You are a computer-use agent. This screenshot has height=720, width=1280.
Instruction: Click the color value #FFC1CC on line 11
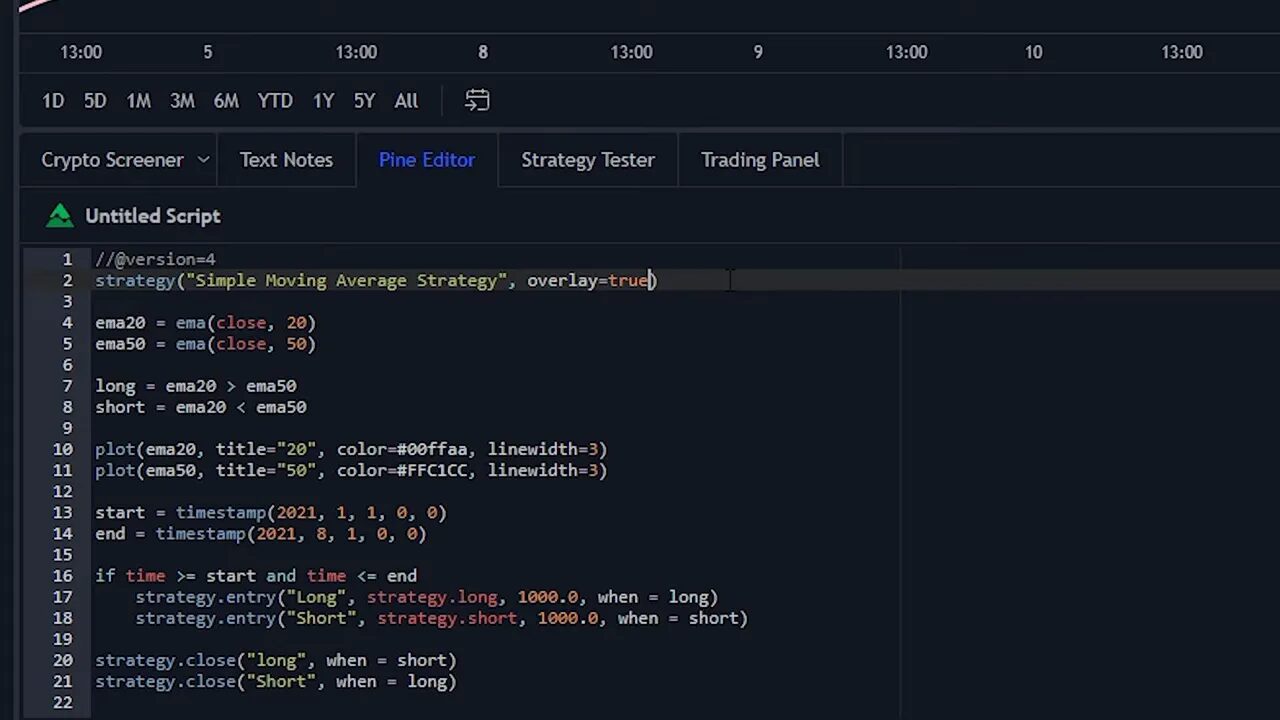click(432, 470)
